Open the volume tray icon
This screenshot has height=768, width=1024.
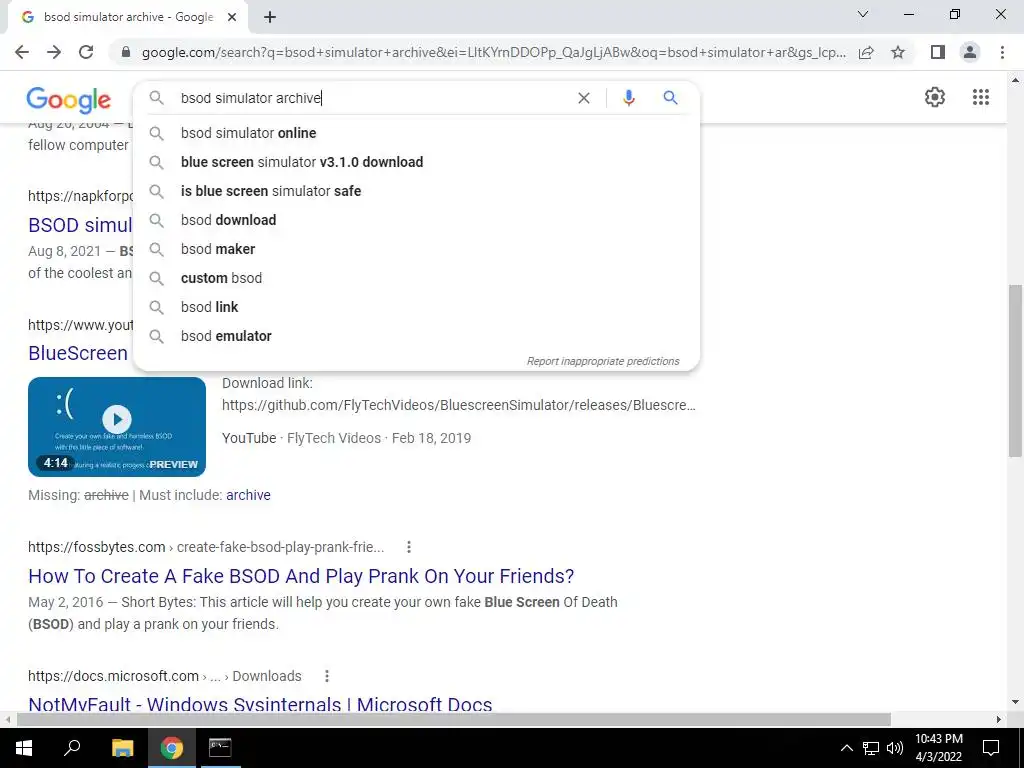click(895, 748)
